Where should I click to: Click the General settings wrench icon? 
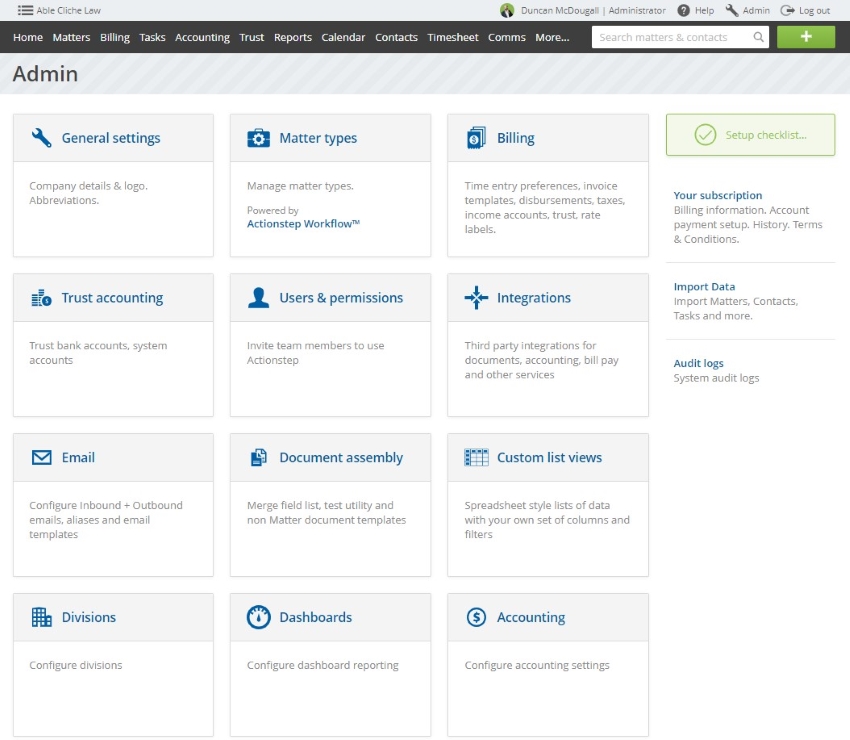pos(41,138)
